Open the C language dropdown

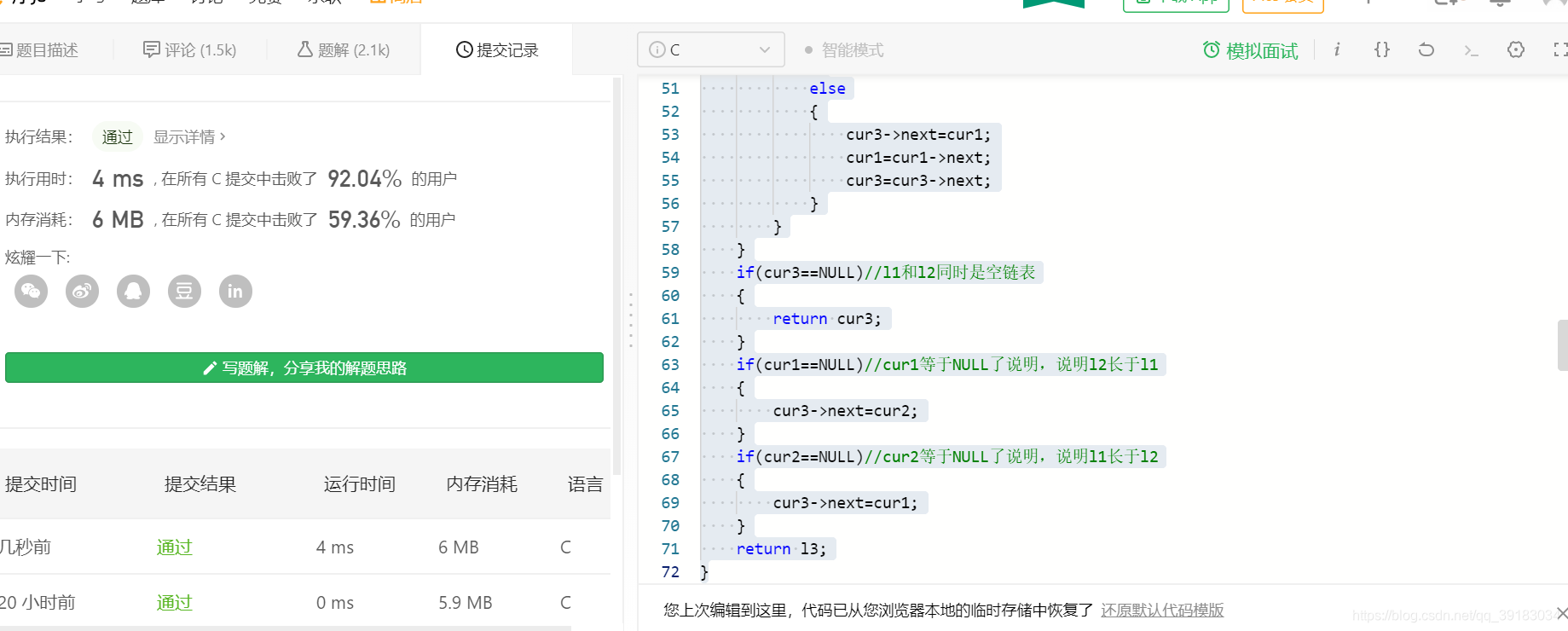pos(710,49)
